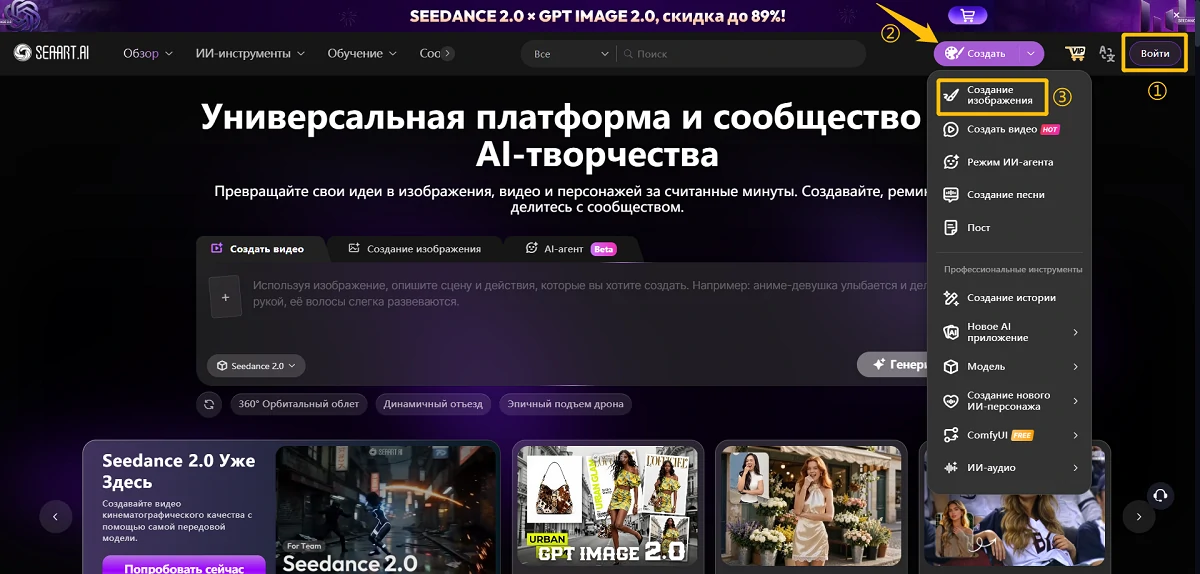Open the Seedance 2.0 model selector
This screenshot has height=574, width=1200.
click(256, 366)
